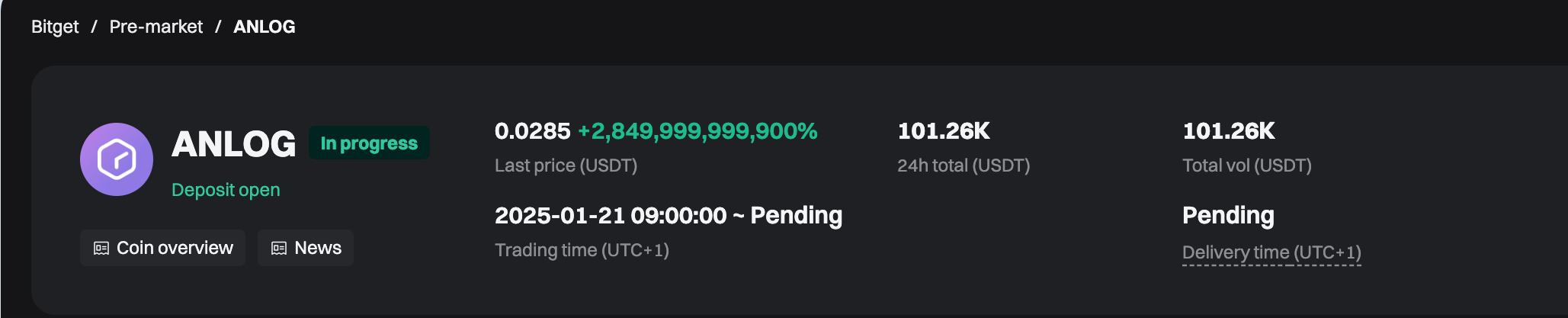This screenshot has width=1568, height=318.
Task: Click the Coin overview document icon
Action: click(101, 249)
